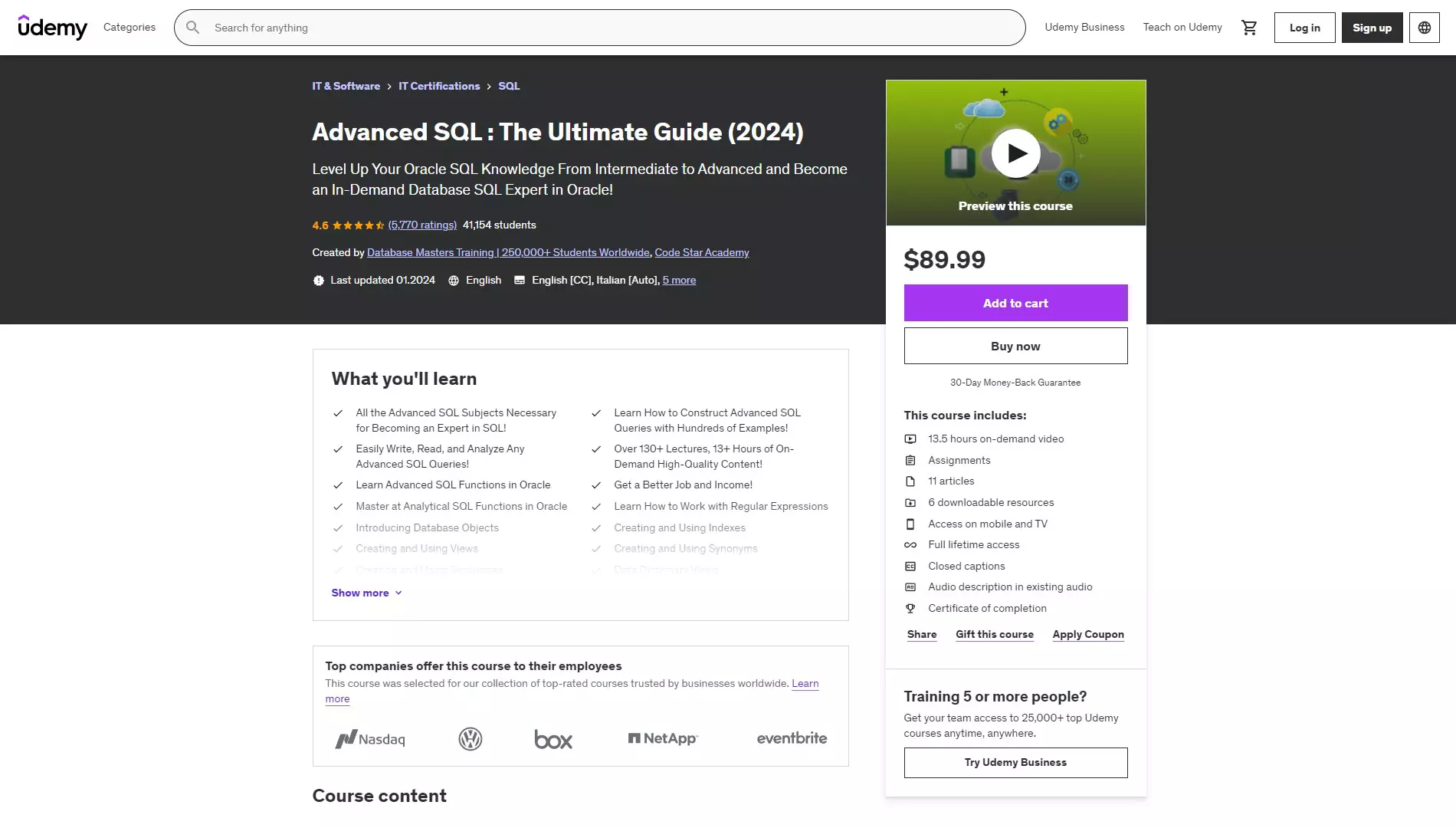1456x828 pixels.
Task: Open the shopping cart
Action: [x=1249, y=27]
